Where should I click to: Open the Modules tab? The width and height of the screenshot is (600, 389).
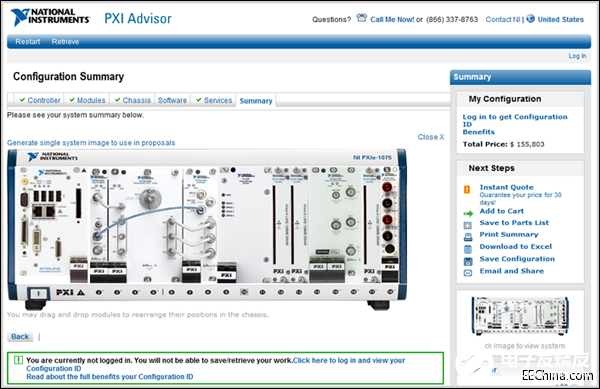coord(87,100)
